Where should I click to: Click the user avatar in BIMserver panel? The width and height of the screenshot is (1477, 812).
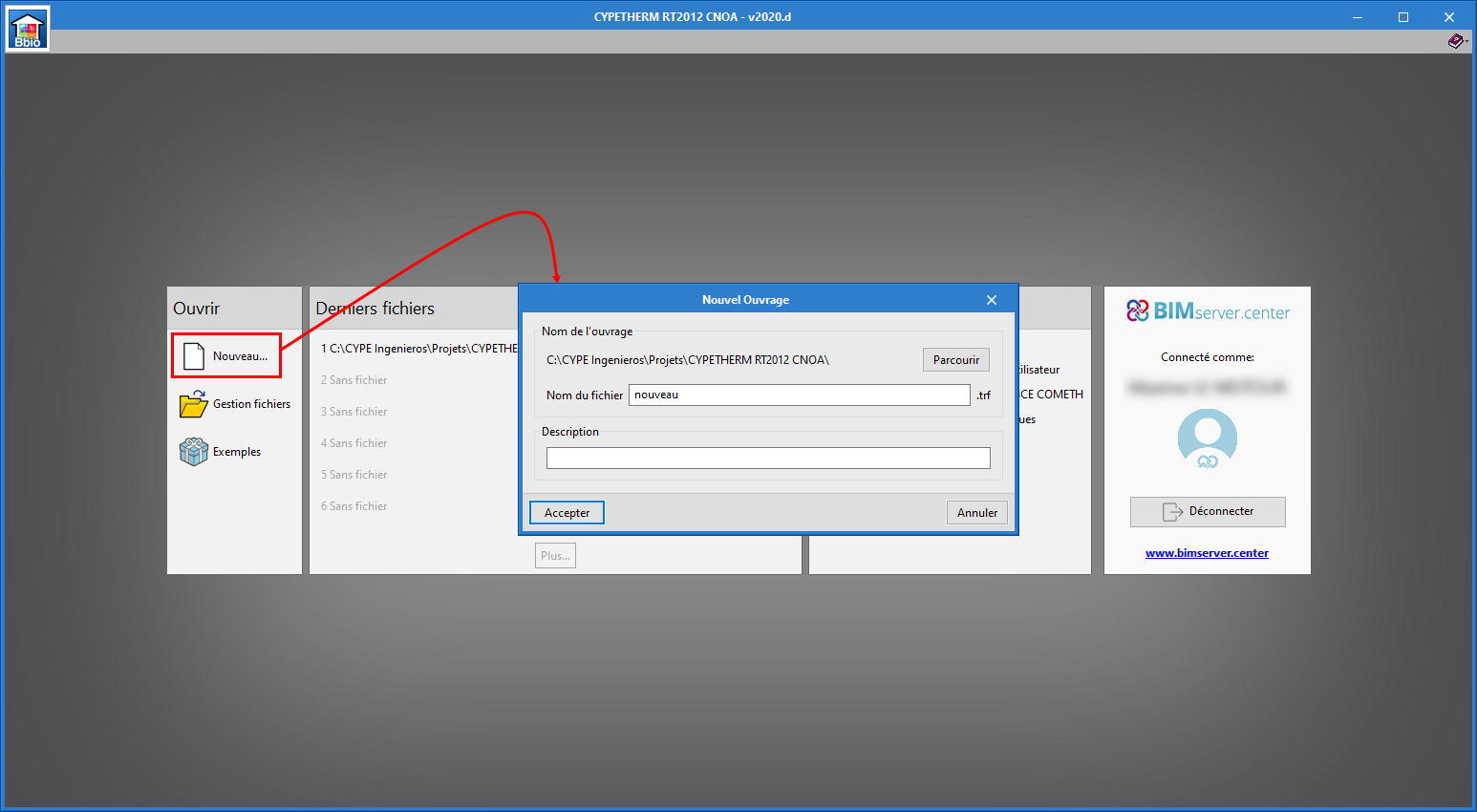1208,438
